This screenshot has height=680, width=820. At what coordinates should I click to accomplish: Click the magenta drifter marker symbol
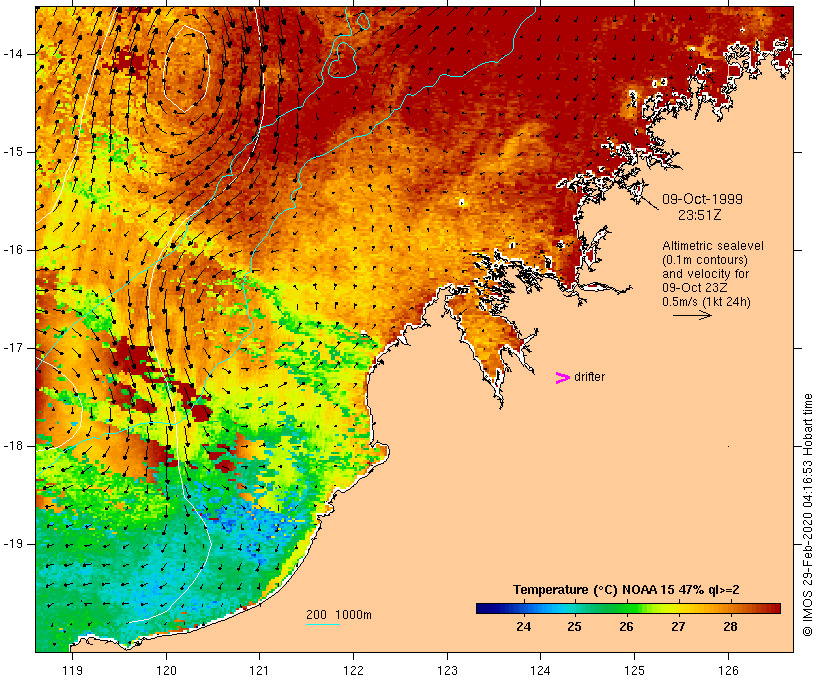(563, 378)
